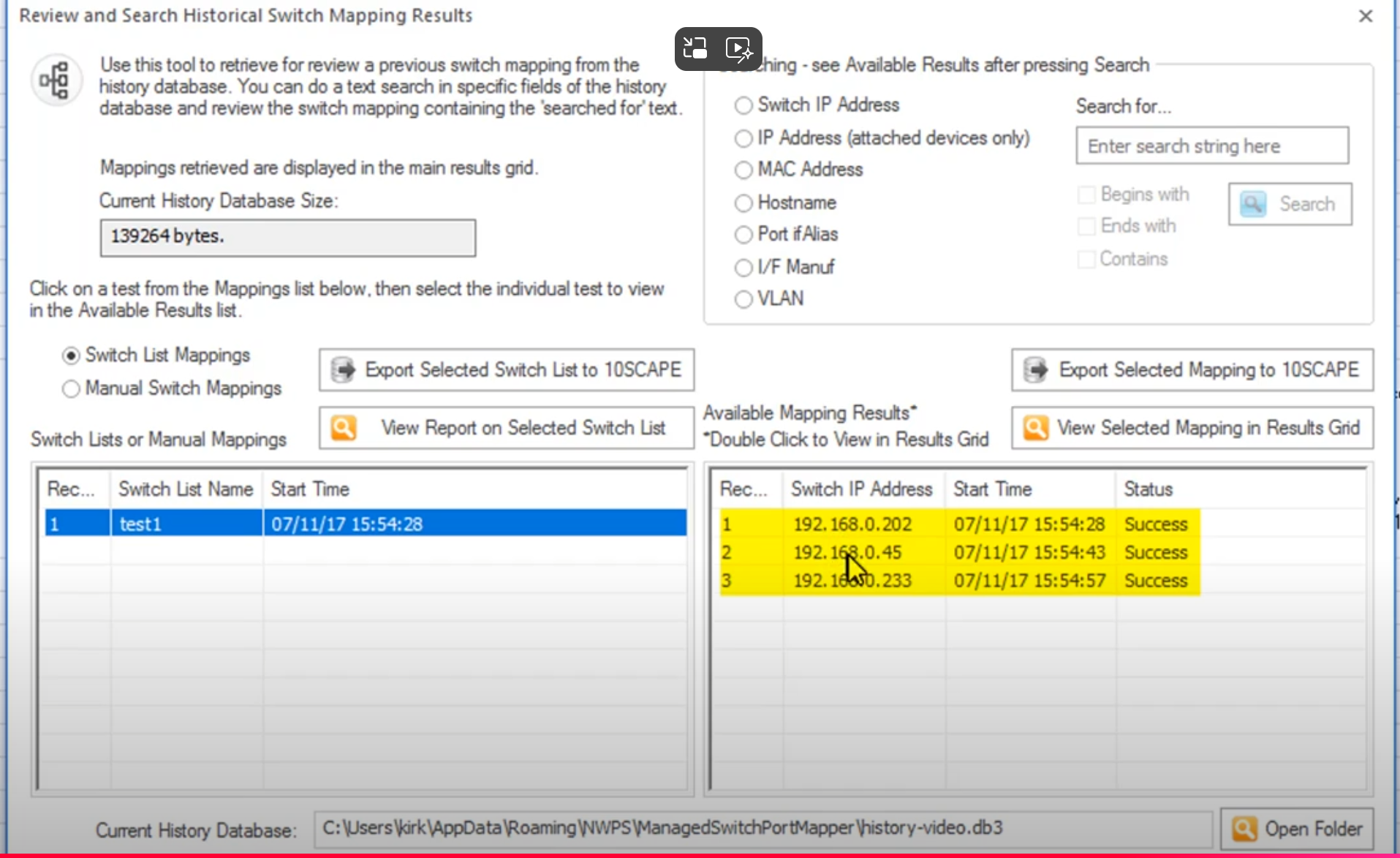Click the picture-in-picture icon on the video overlay
This screenshot has width=1400, height=858.
[x=695, y=48]
